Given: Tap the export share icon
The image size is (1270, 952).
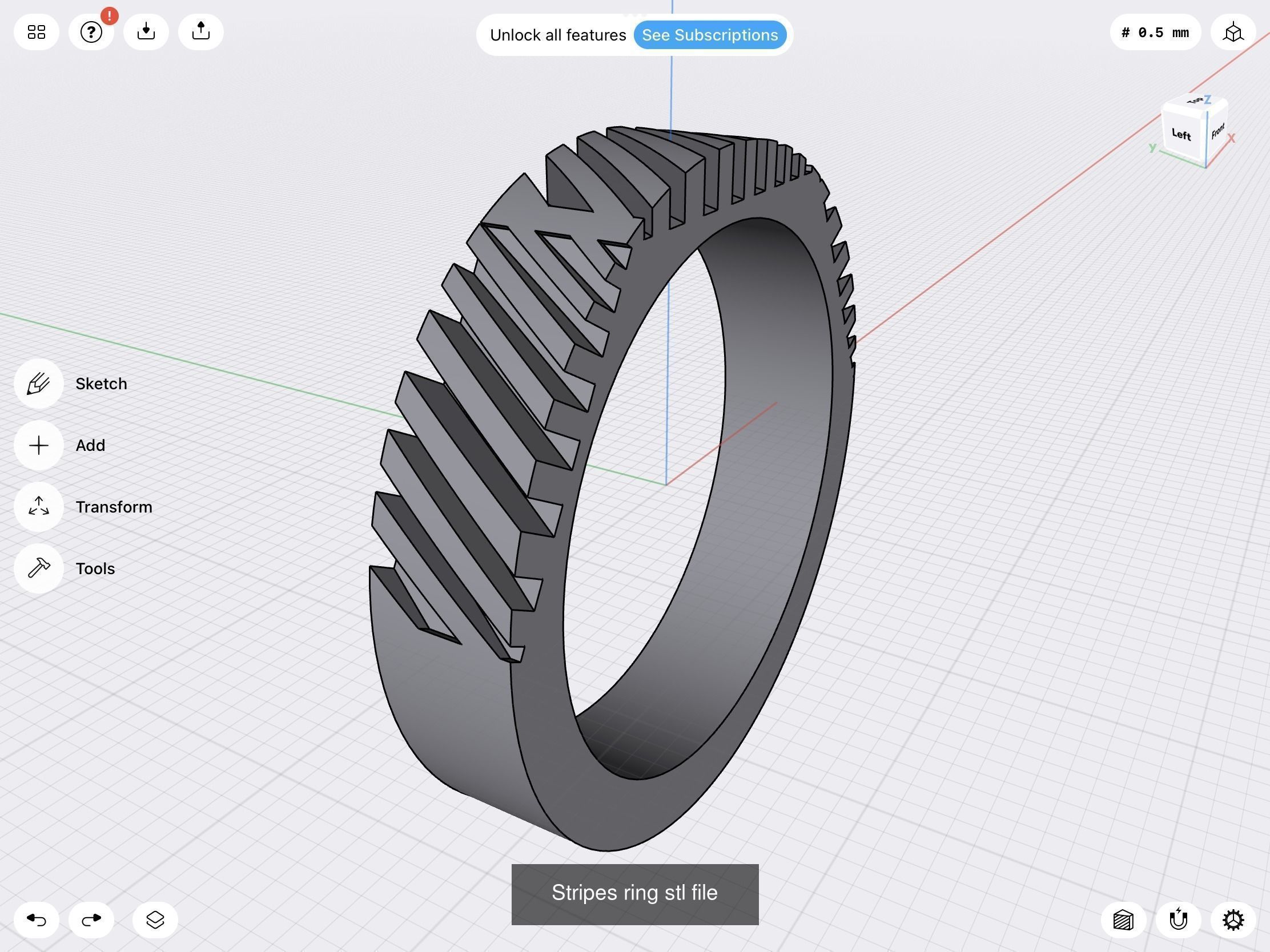Looking at the screenshot, I should pos(200,32).
